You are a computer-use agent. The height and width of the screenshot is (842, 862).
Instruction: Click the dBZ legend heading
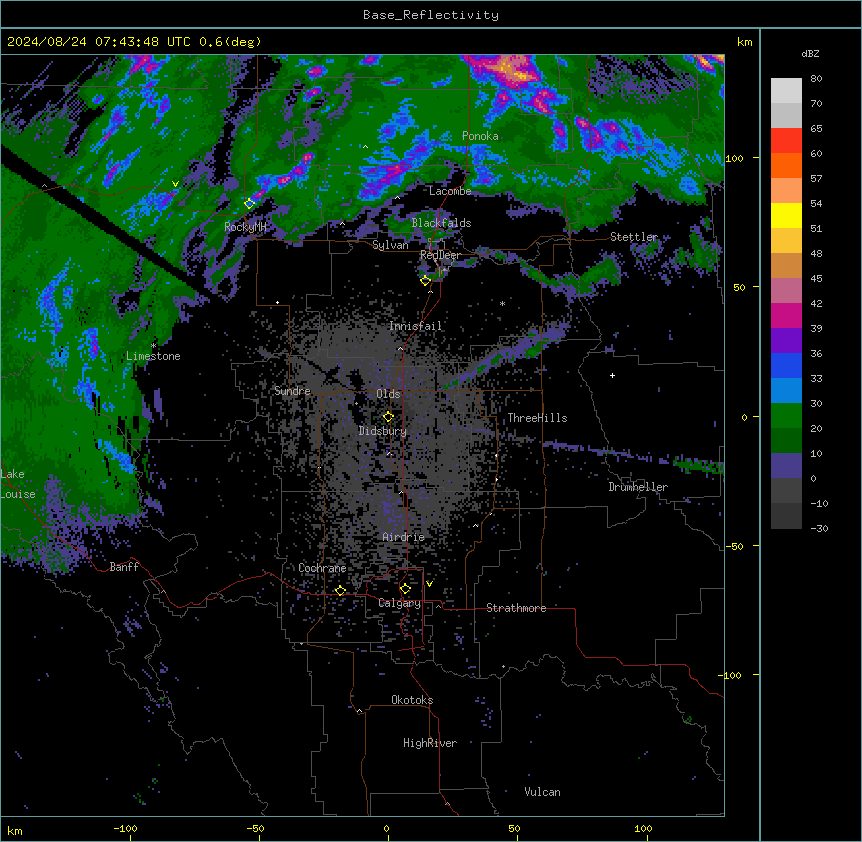pyautogui.click(x=810, y=54)
